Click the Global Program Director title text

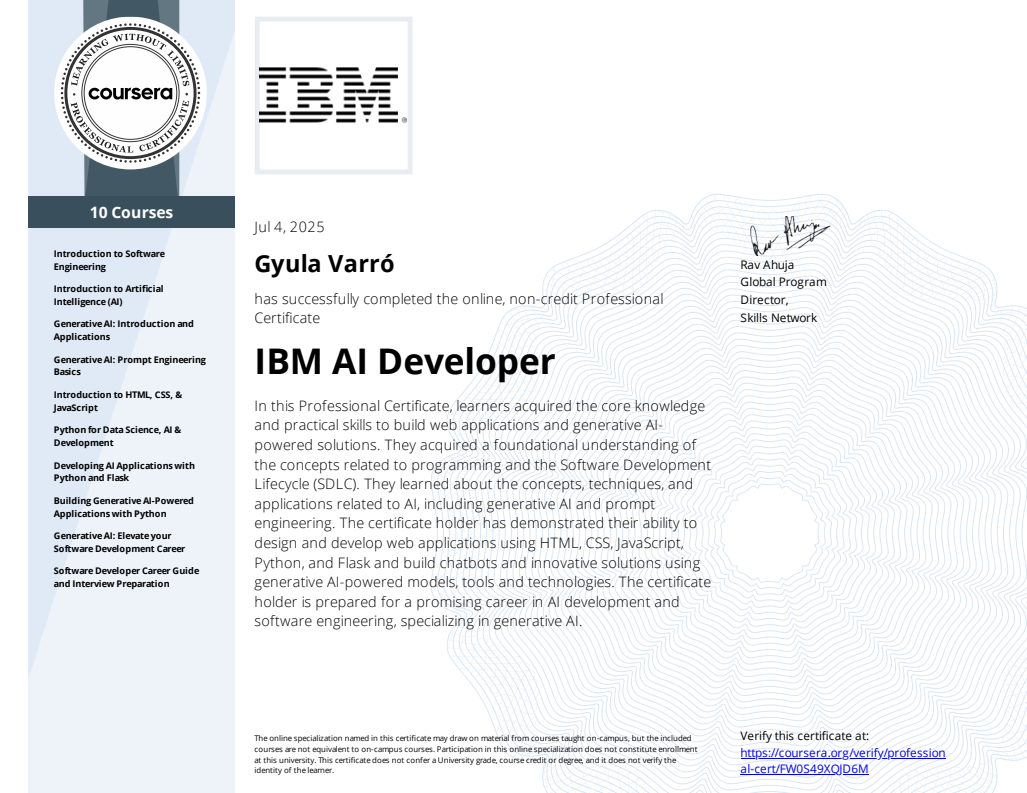click(783, 290)
